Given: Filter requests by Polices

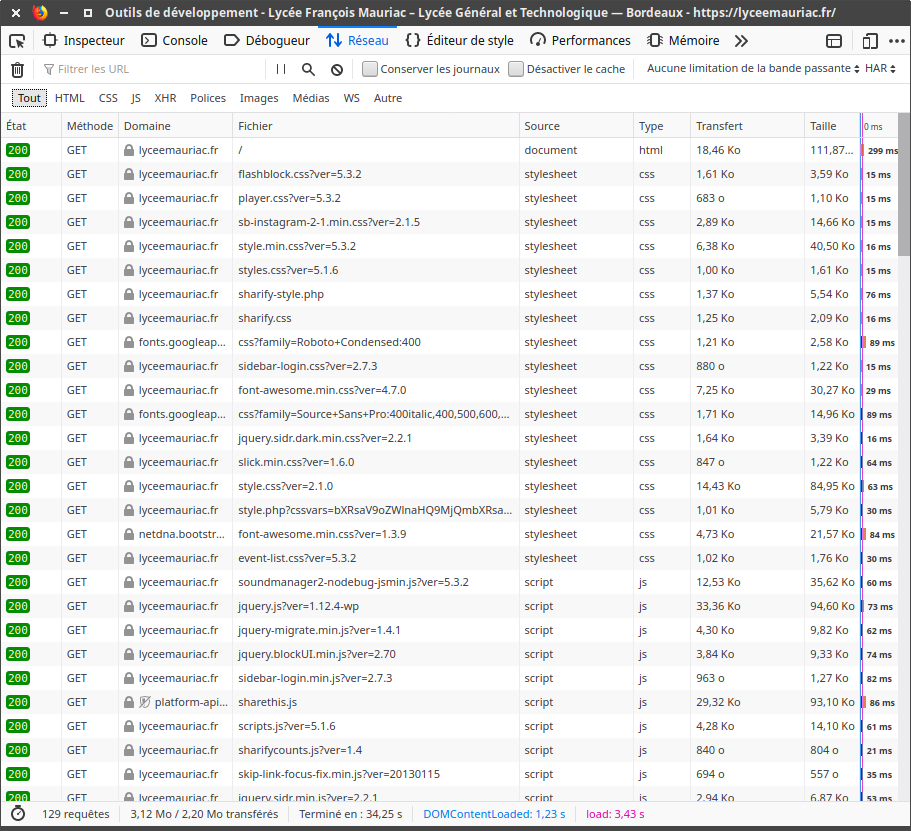Looking at the screenshot, I should [208, 98].
